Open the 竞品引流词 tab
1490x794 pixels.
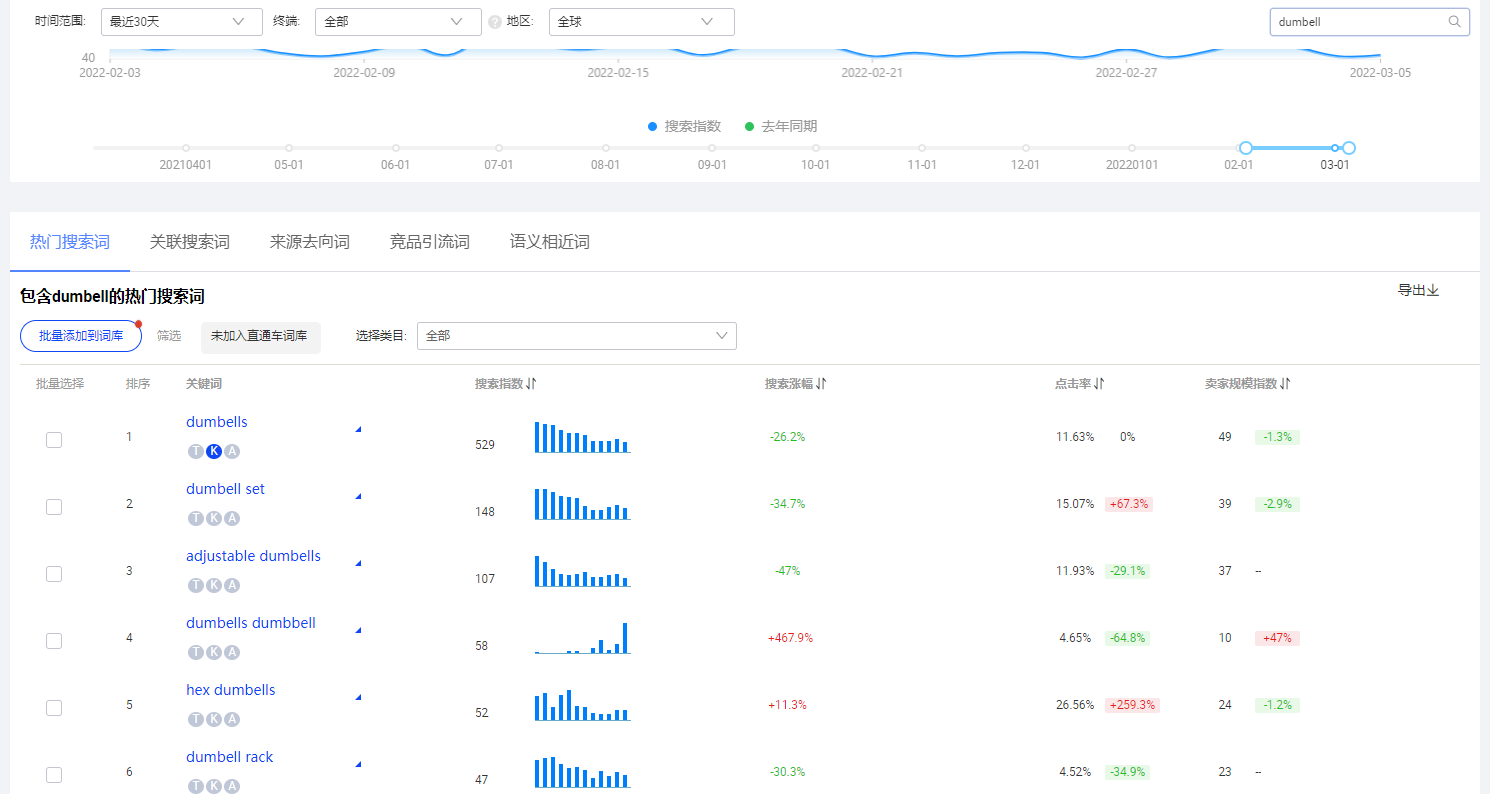429,241
